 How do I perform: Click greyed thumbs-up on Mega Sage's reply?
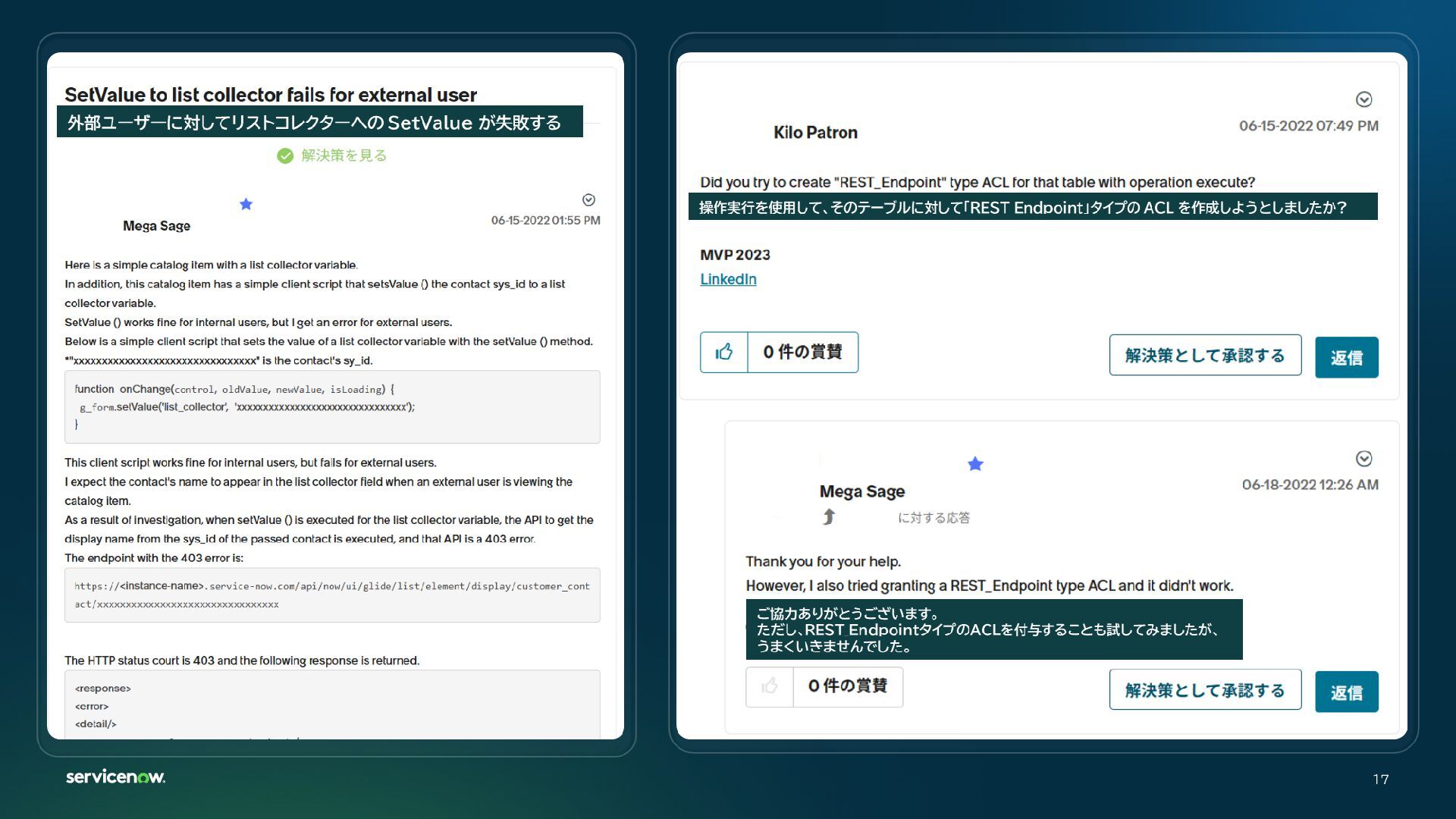coord(769,686)
